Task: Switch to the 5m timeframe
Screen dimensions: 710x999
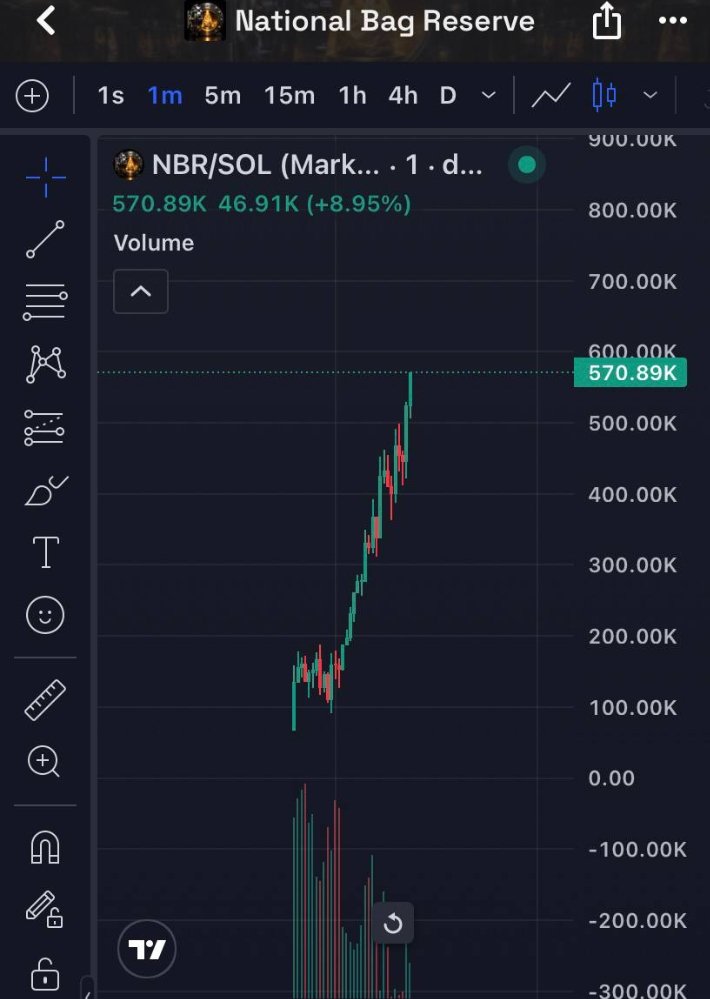Action: click(222, 96)
